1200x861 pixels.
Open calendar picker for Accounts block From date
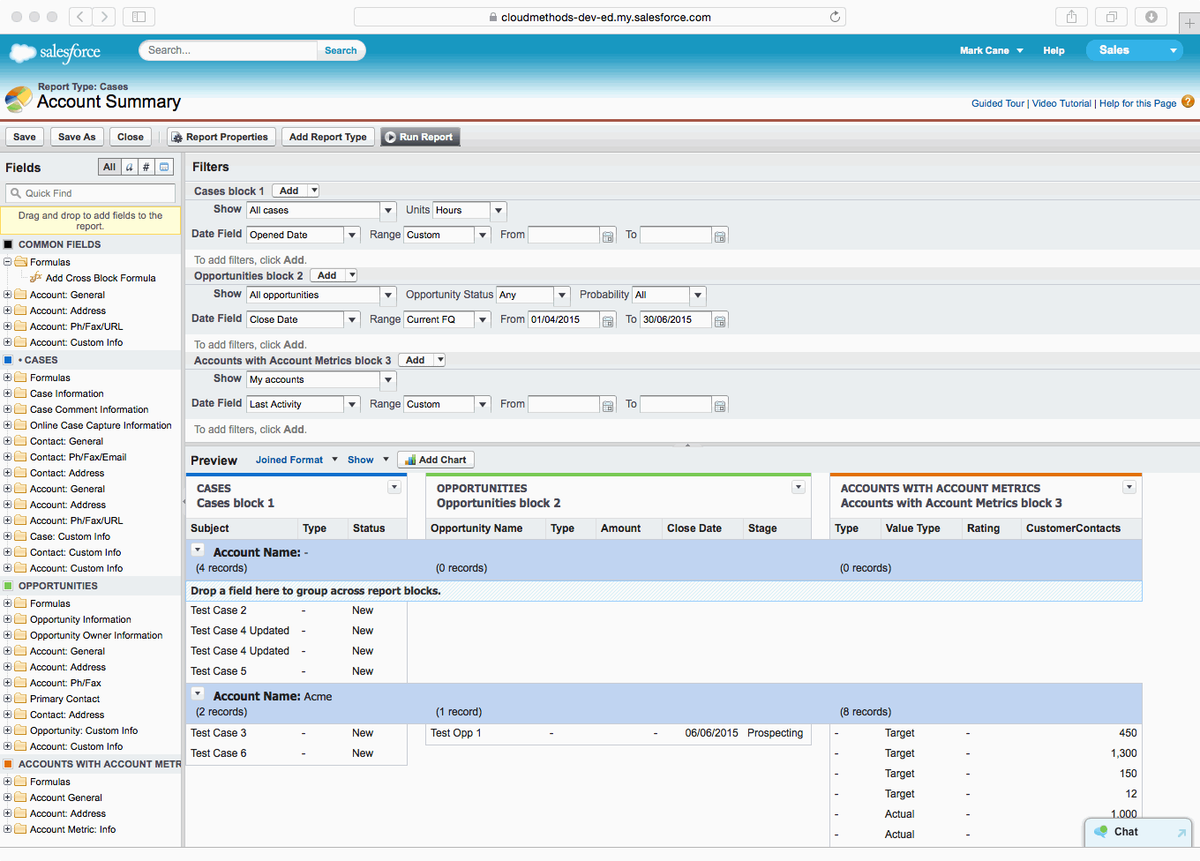[607, 405]
